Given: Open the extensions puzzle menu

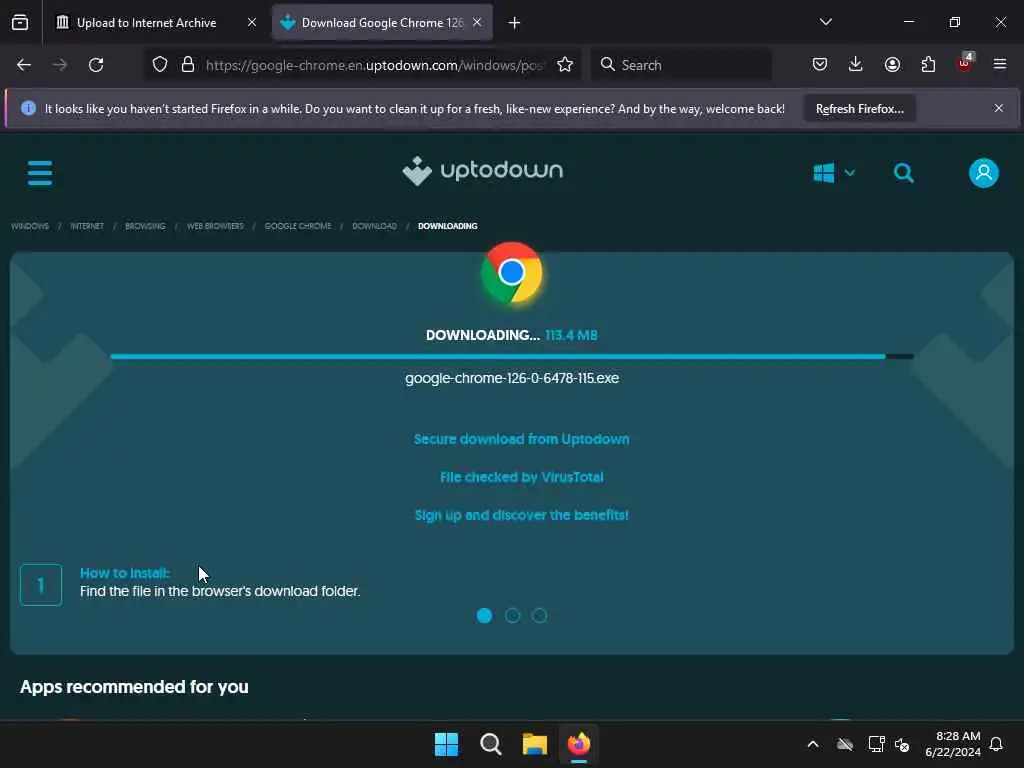Looking at the screenshot, I should [928, 65].
